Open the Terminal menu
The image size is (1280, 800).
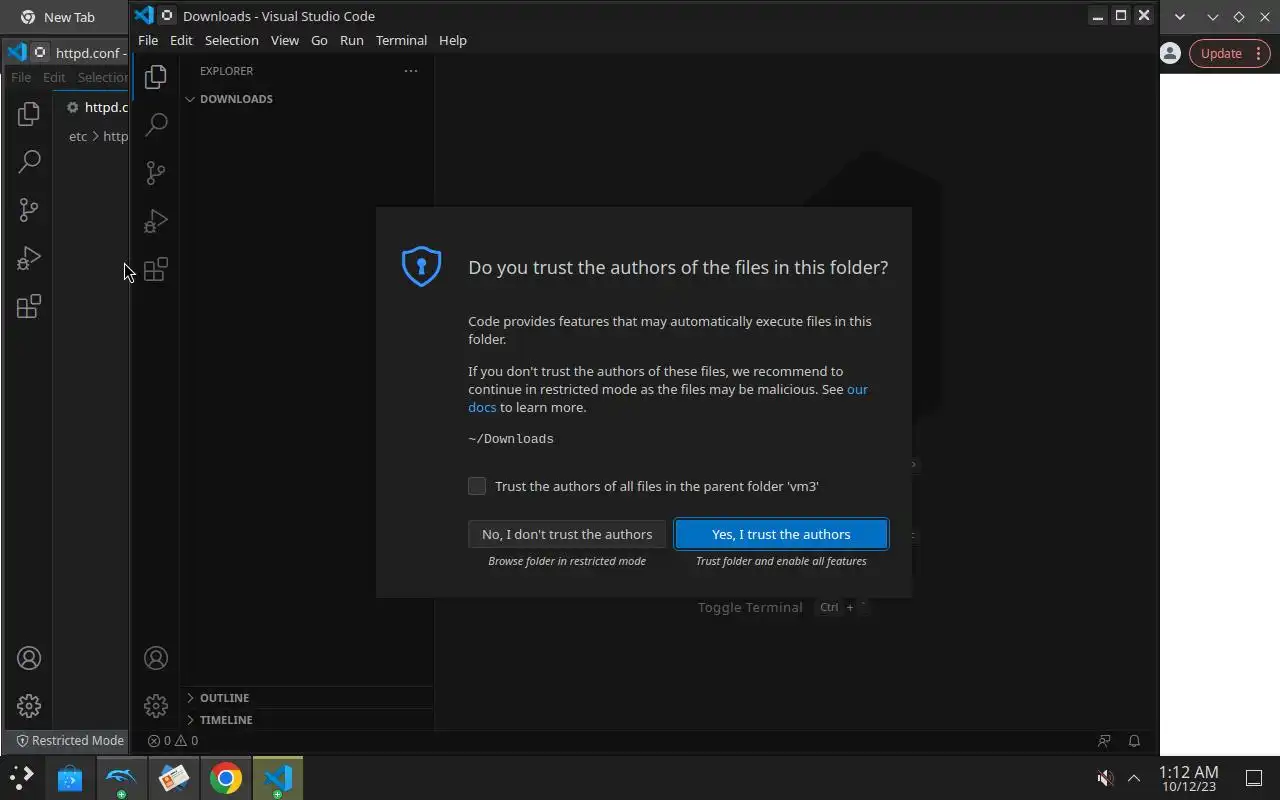(401, 40)
